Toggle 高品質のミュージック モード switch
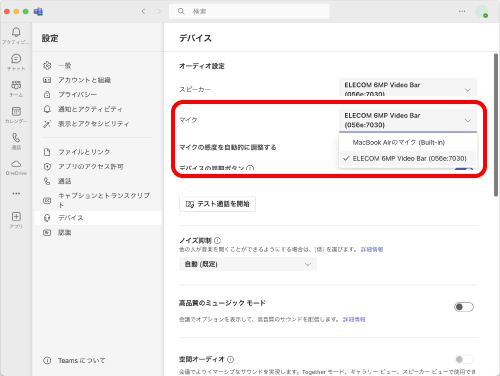The width and height of the screenshot is (500, 376). (464, 307)
